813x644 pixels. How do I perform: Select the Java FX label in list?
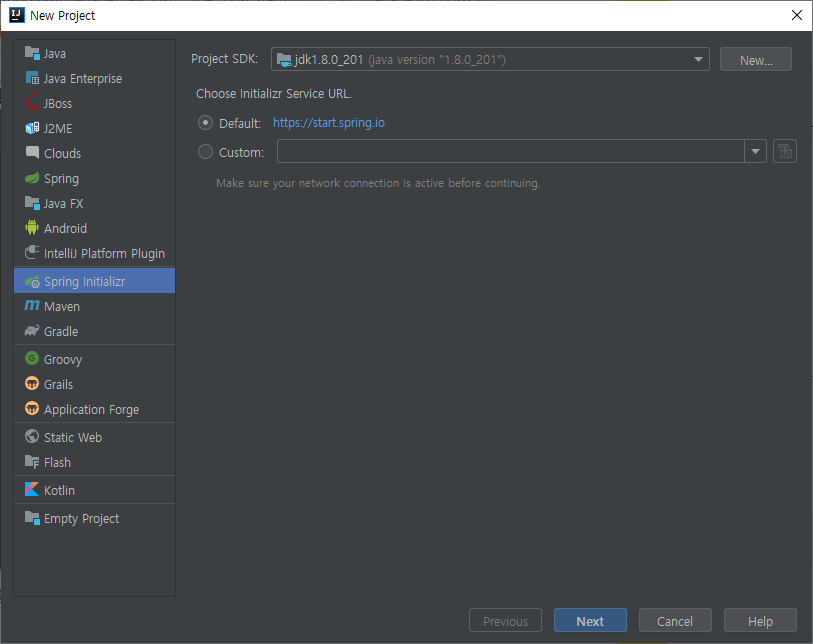point(63,203)
